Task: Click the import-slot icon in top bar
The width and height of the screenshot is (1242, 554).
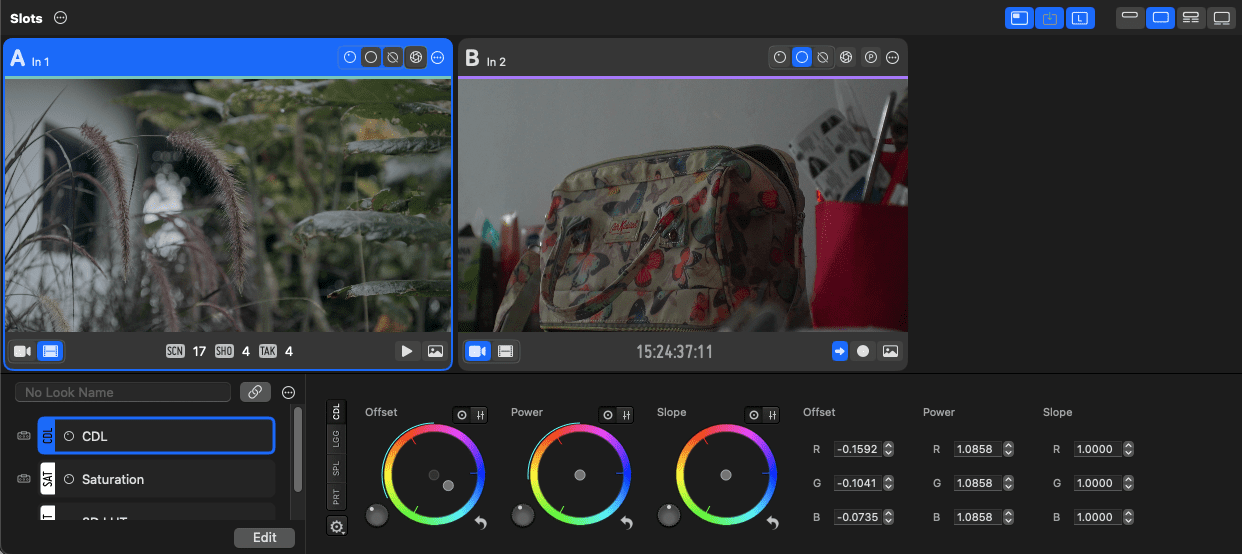Action: (1049, 18)
